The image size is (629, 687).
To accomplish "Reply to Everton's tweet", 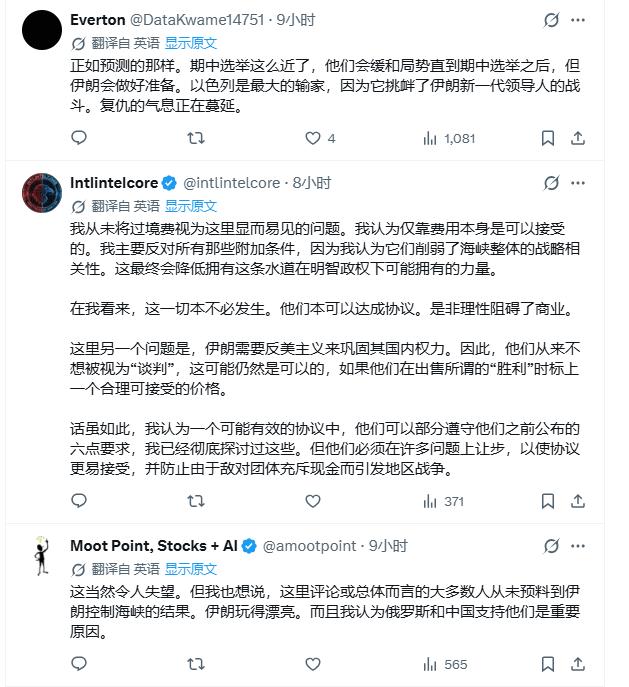I will pos(79,138).
